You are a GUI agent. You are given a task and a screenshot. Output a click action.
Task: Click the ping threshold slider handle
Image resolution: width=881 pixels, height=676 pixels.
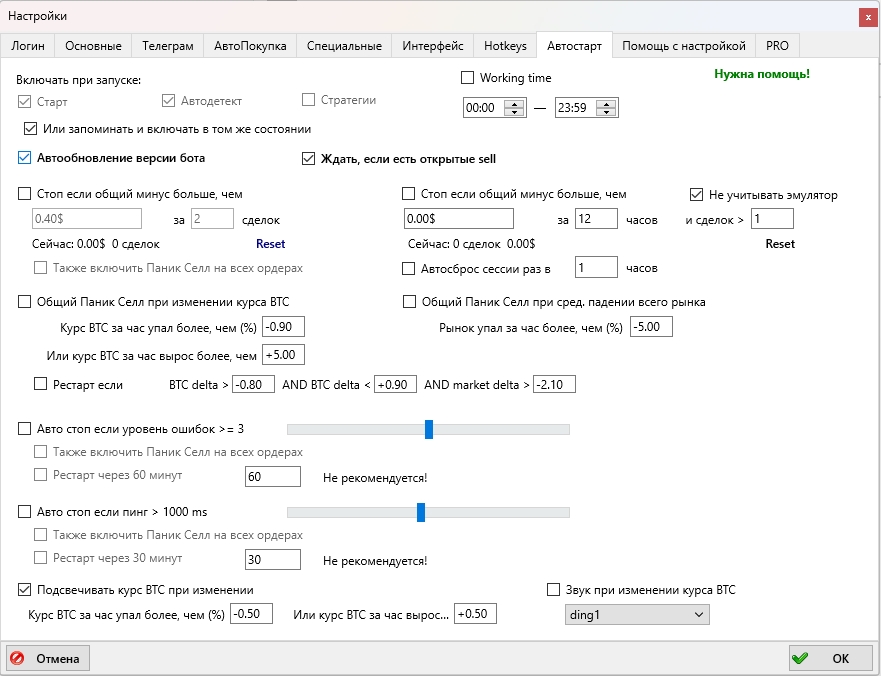coord(421,512)
